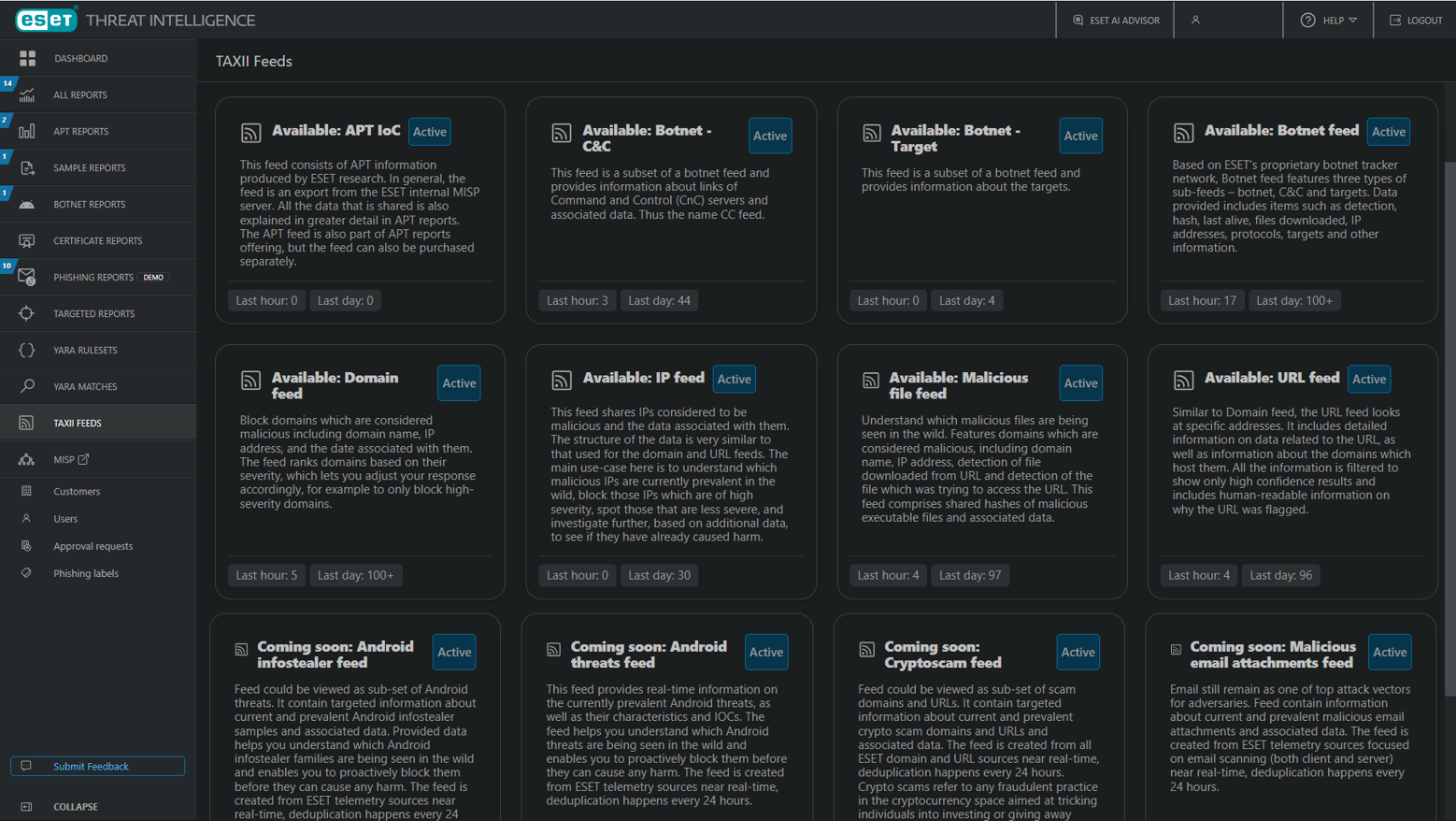Image resolution: width=1456 pixels, height=821 pixels.
Task: Click the 'Coming soon: Android threats feed' title
Action: [x=649, y=654]
